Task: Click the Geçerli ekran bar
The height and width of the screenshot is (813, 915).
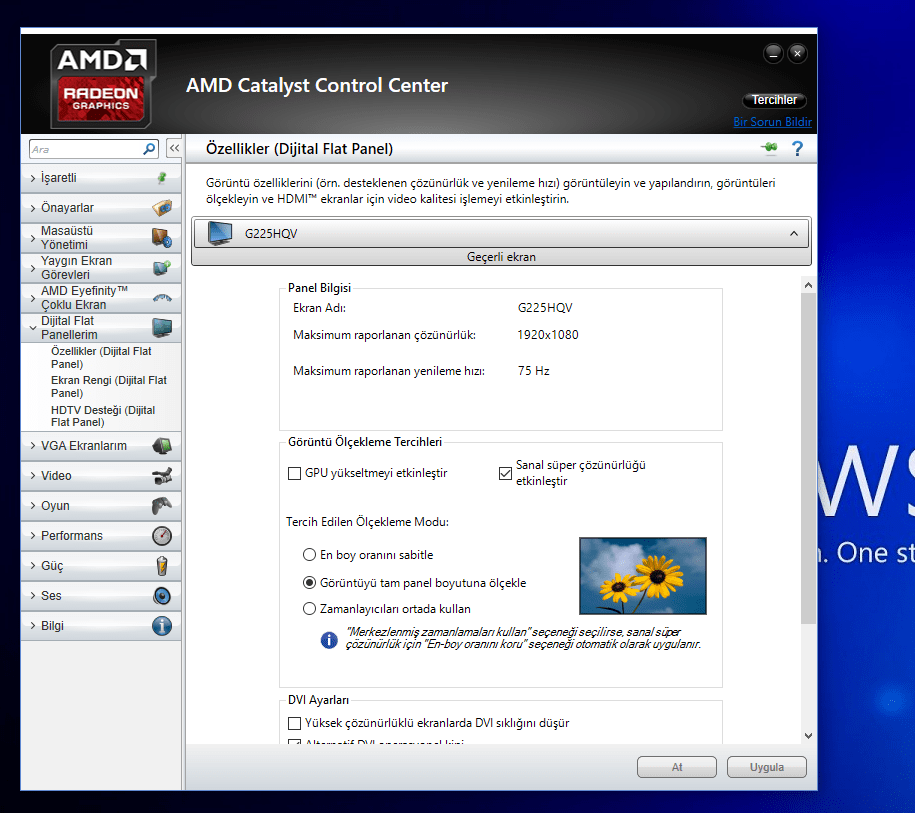Action: (x=501, y=257)
